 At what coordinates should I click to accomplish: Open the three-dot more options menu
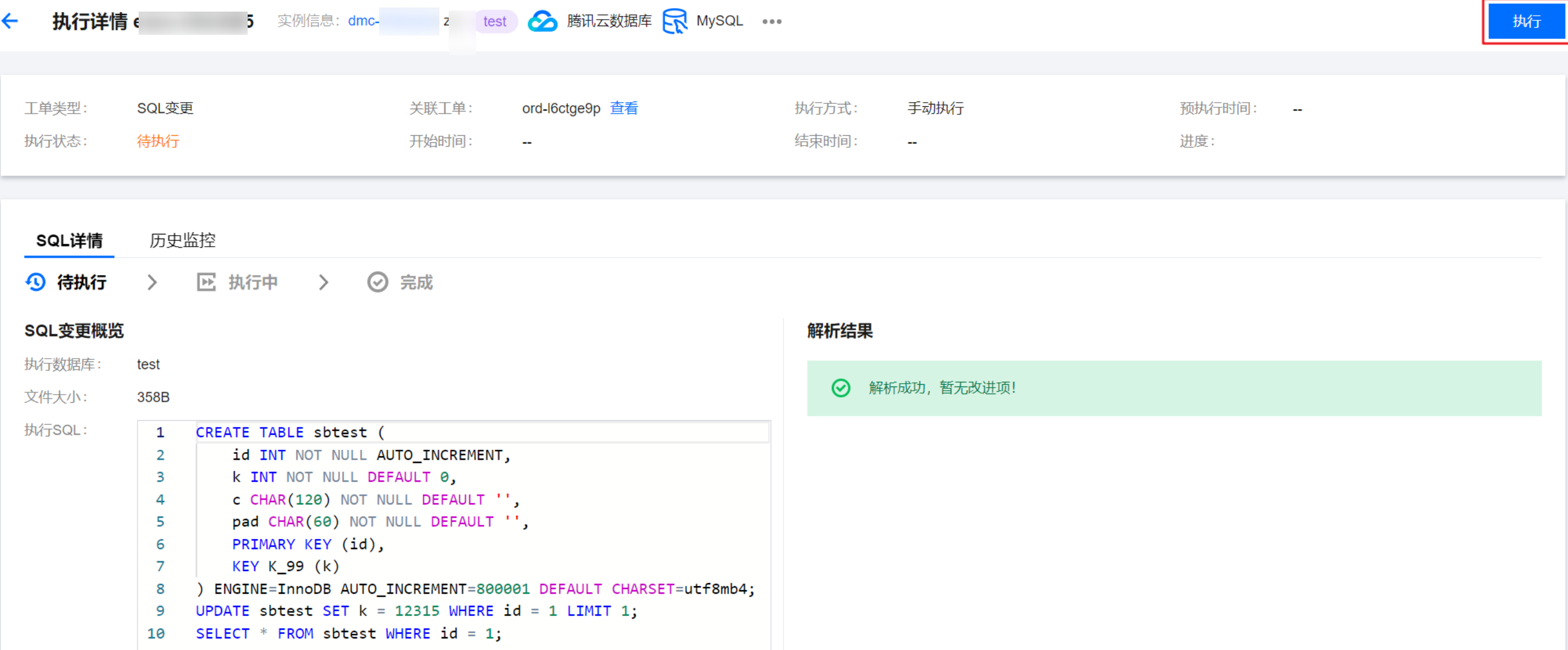click(771, 21)
